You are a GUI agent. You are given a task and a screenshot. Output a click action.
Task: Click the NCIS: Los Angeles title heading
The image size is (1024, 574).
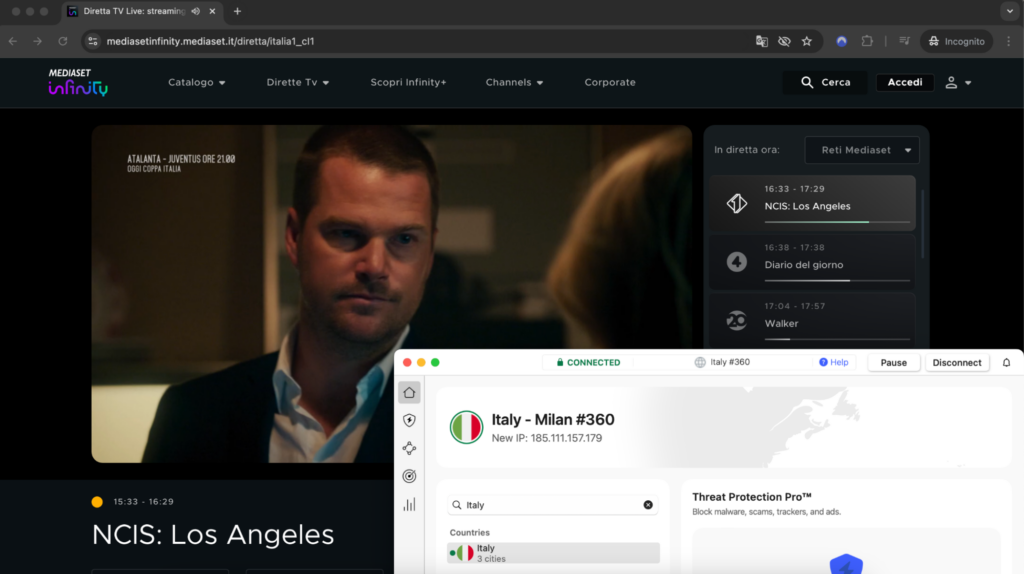[213, 535]
